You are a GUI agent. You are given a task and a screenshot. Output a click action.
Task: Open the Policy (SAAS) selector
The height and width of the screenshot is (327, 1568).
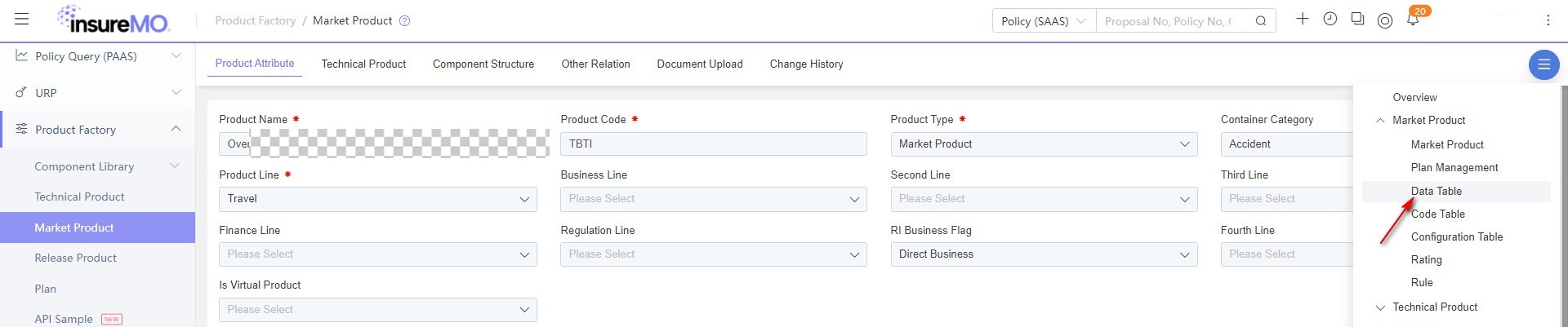pos(1044,21)
